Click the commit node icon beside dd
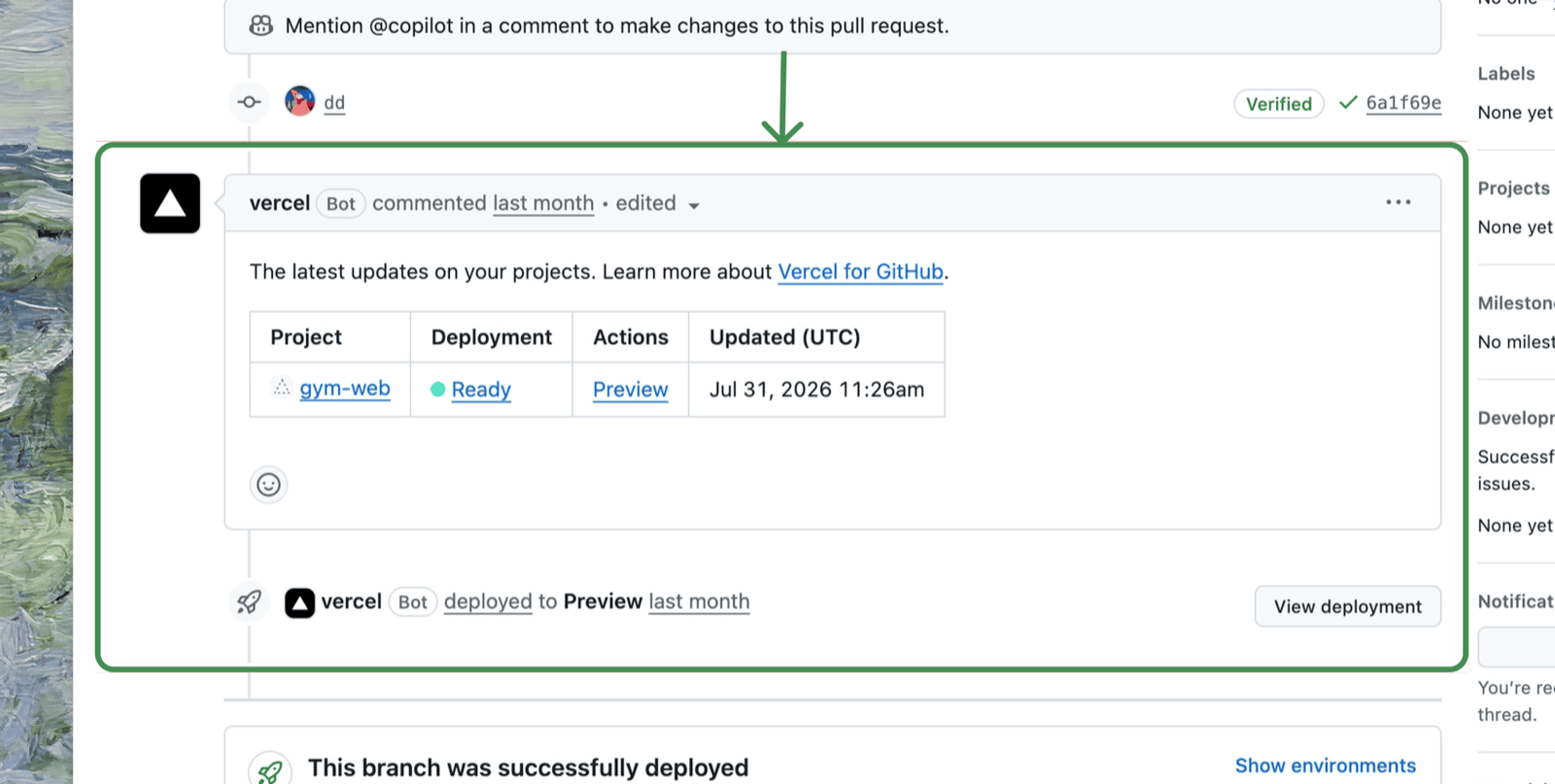 (x=249, y=101)
